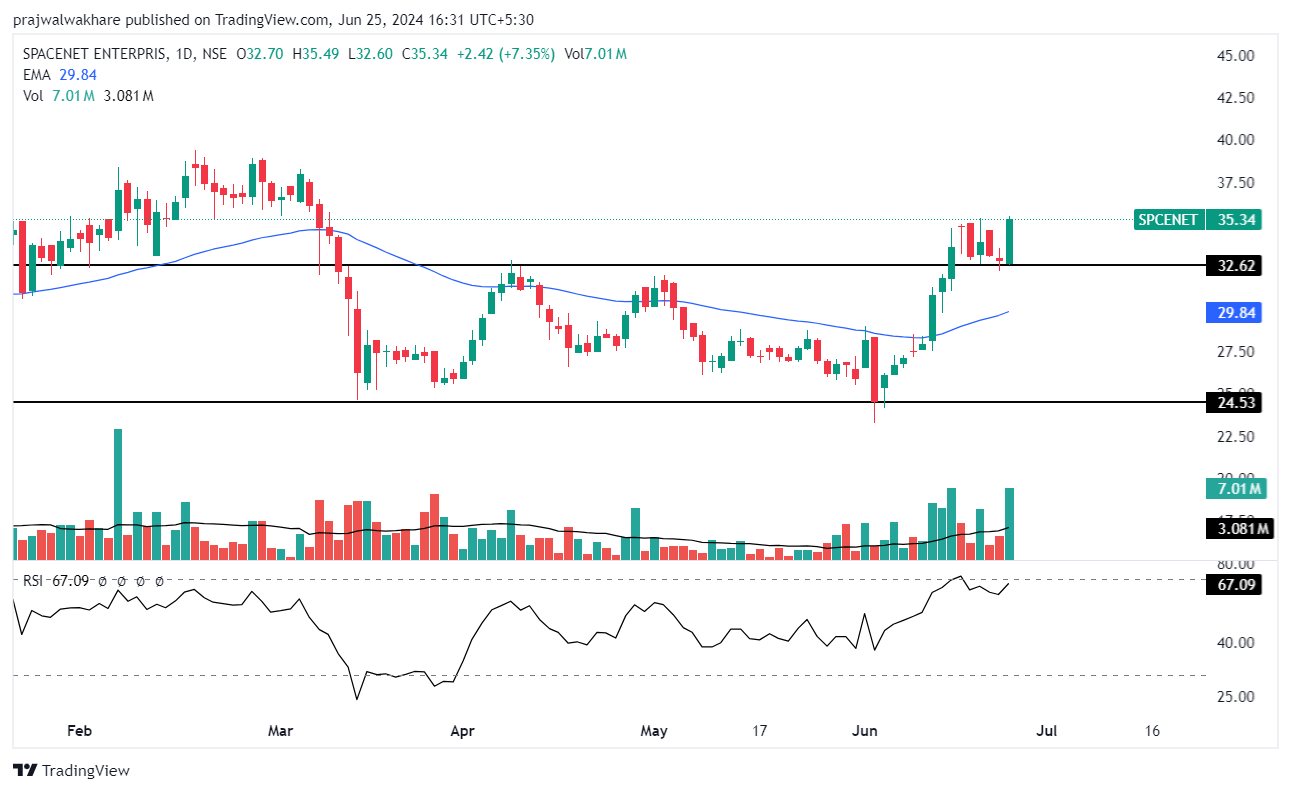This screenshot has width=1291, height=792.
Task: Select the 24.53 support level price label
Action: pos(1236,403)
